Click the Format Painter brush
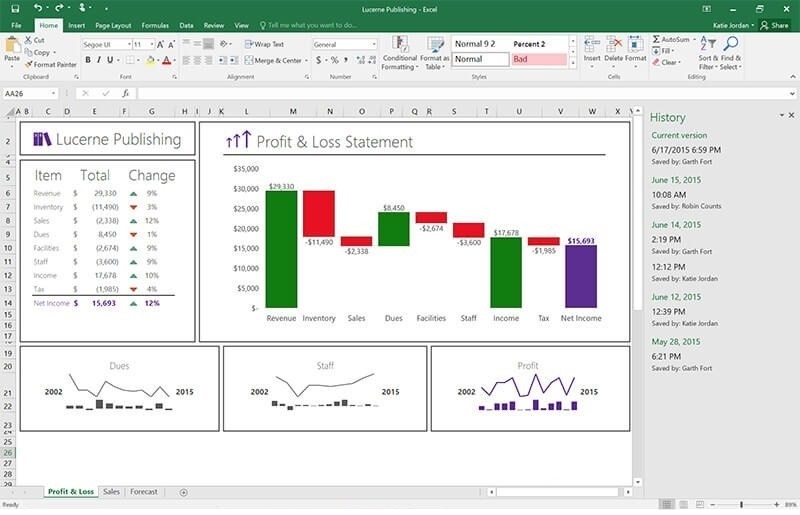 [x=29, y=64]
